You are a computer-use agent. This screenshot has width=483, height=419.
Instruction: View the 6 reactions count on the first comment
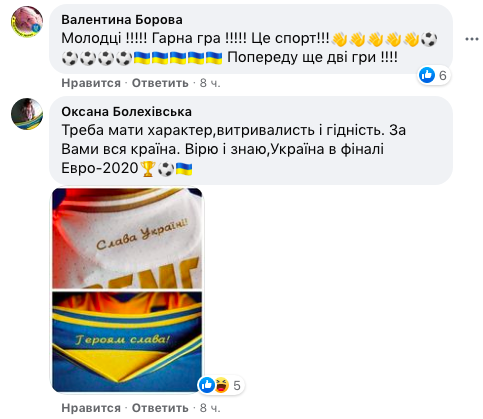pyautogui.click(x=443, y=76)
